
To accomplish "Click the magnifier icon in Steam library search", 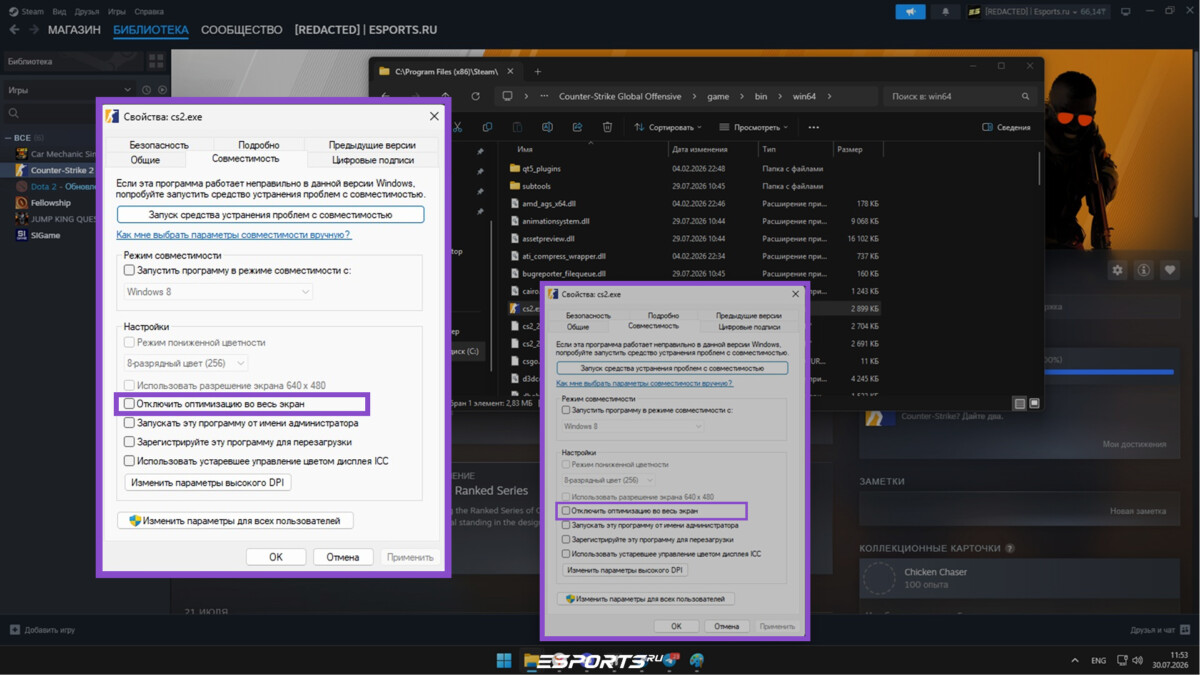I will coord(14,113).
